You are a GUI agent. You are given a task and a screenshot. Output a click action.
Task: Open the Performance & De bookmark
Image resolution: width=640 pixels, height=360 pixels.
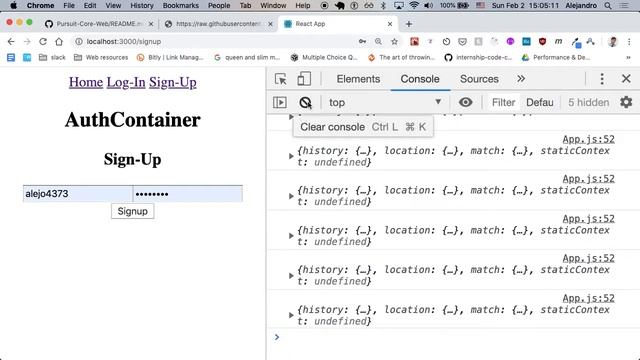click(556, 58)
